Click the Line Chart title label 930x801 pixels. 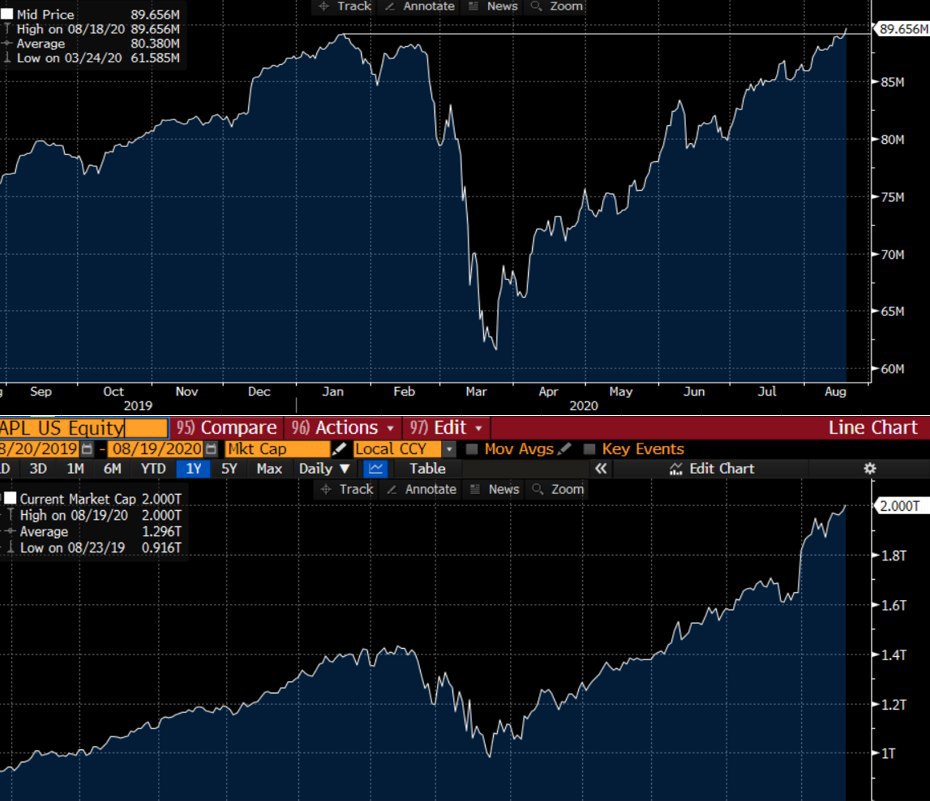pyautogui.click(x=872, y=427)
